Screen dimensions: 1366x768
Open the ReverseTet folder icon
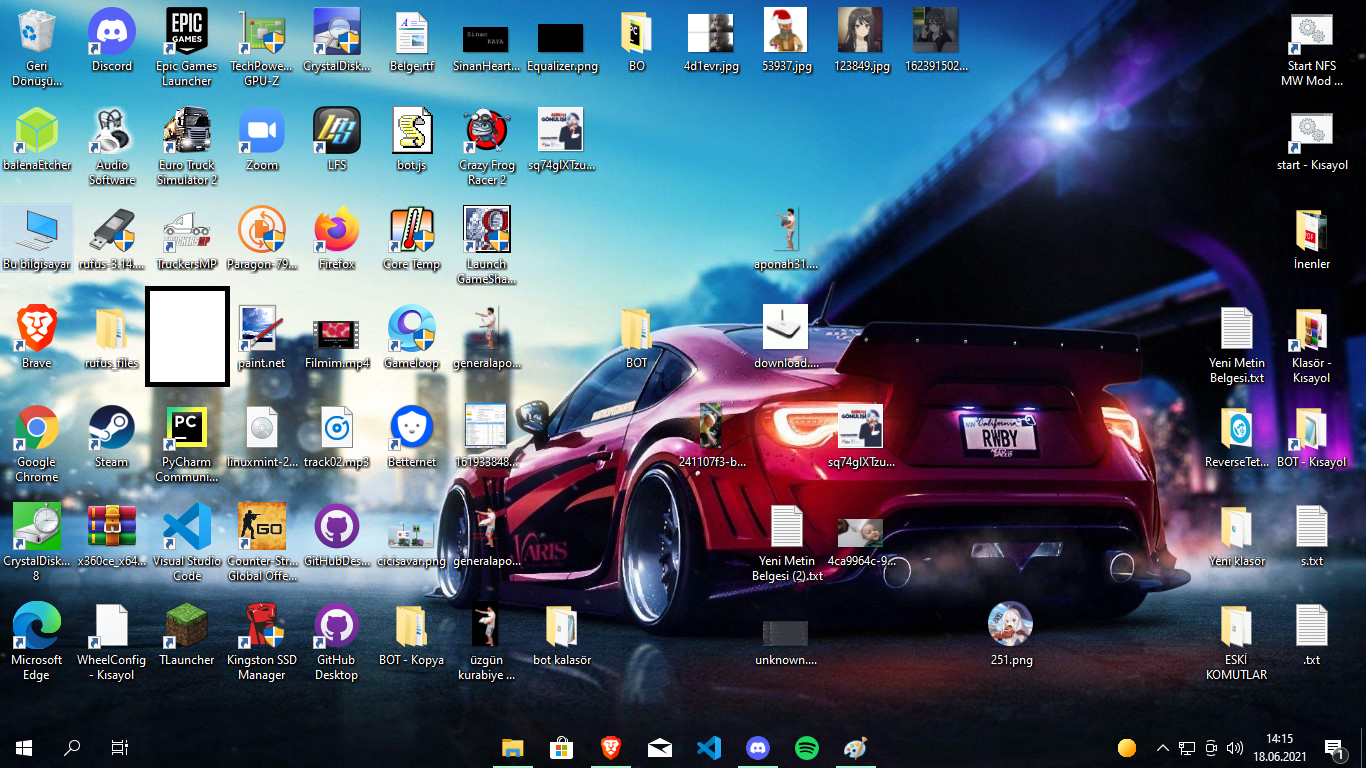1237,437
